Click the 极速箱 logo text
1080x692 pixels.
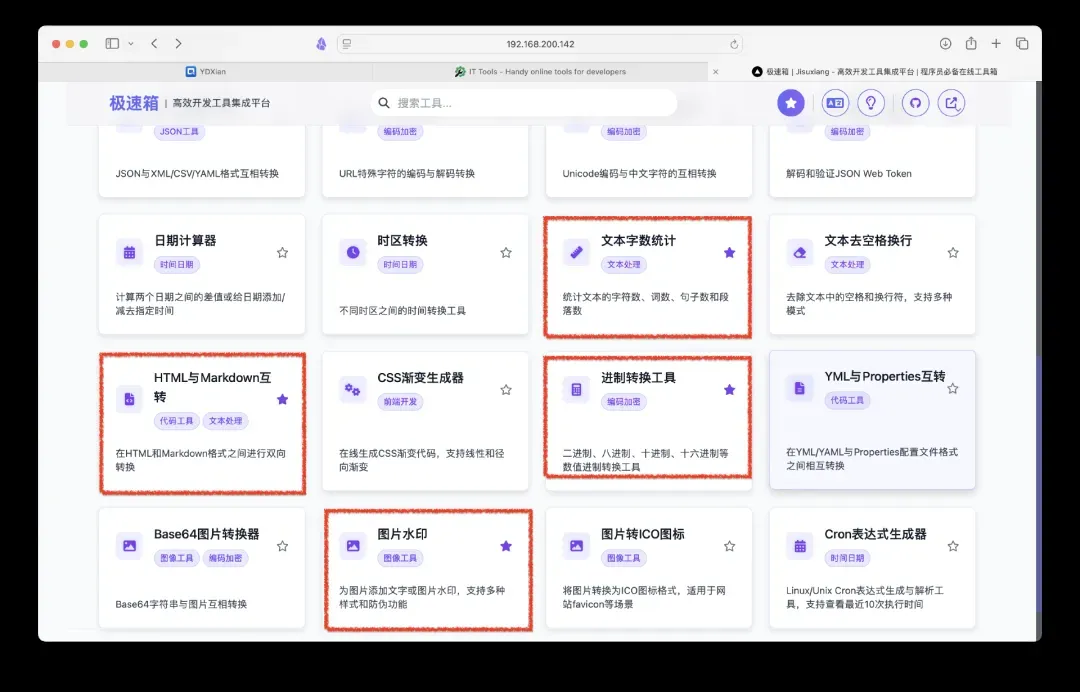[134, 103]
